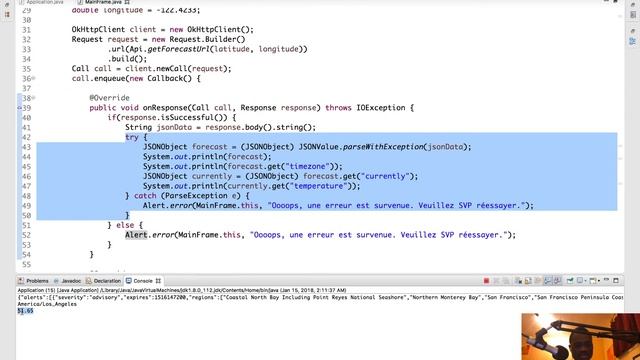Click the "timezone" string on line 45
Viewport: 640px width, 360px height.
coord(309,167)
